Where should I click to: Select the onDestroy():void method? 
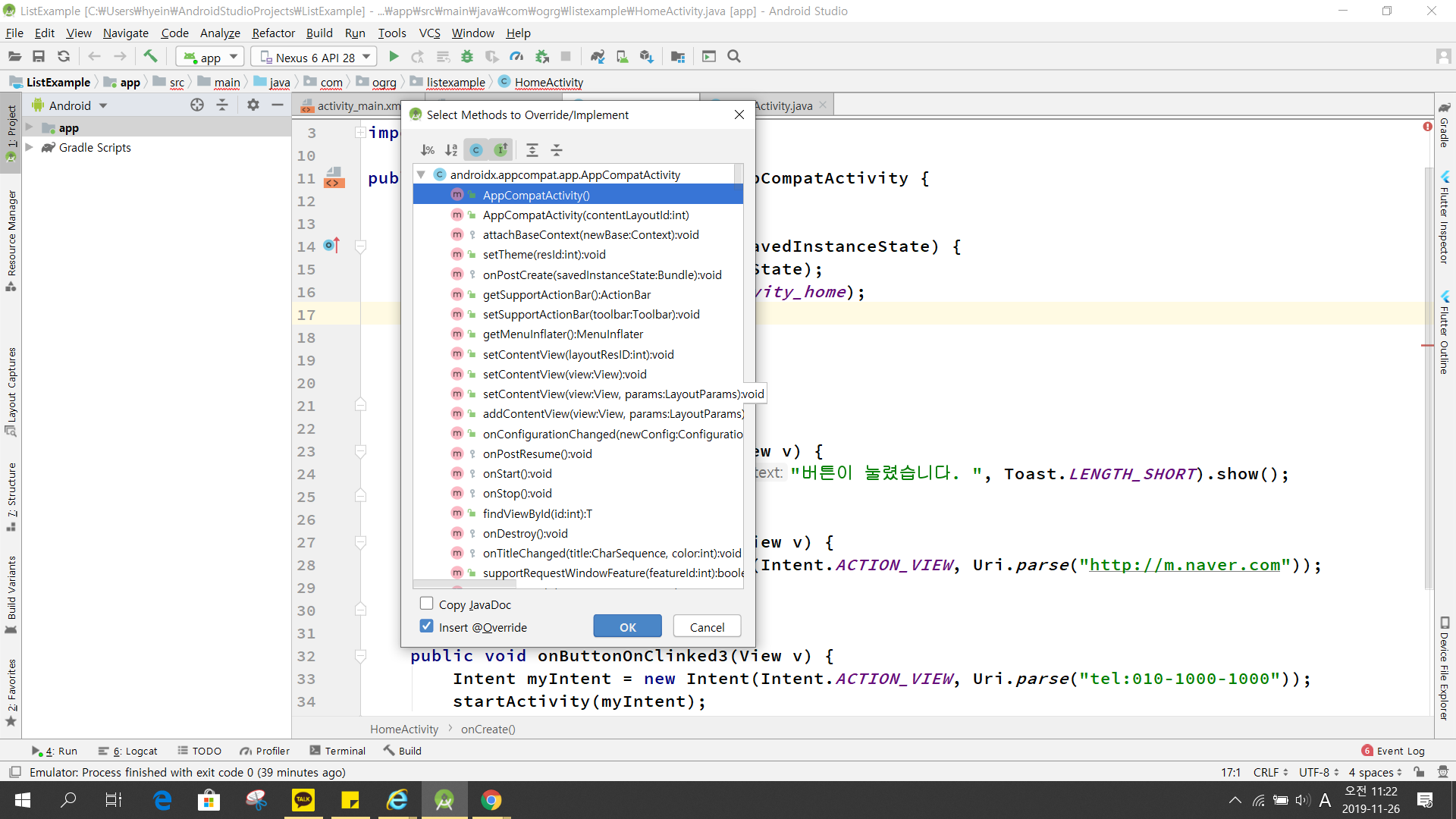tap(525, 534)
